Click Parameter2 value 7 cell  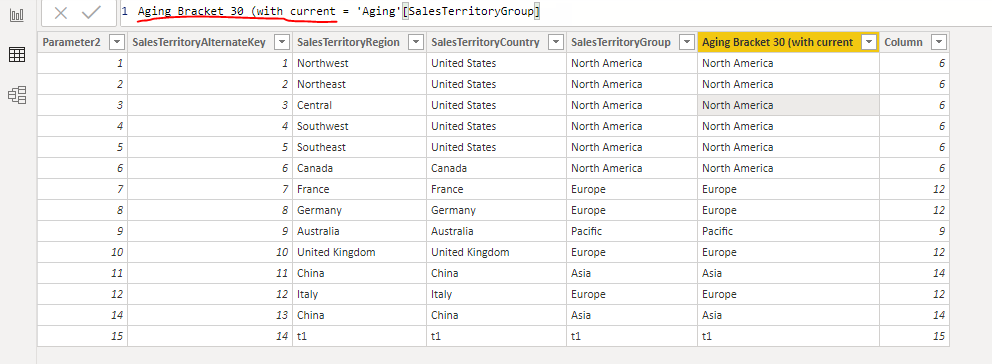click(82, 189)
